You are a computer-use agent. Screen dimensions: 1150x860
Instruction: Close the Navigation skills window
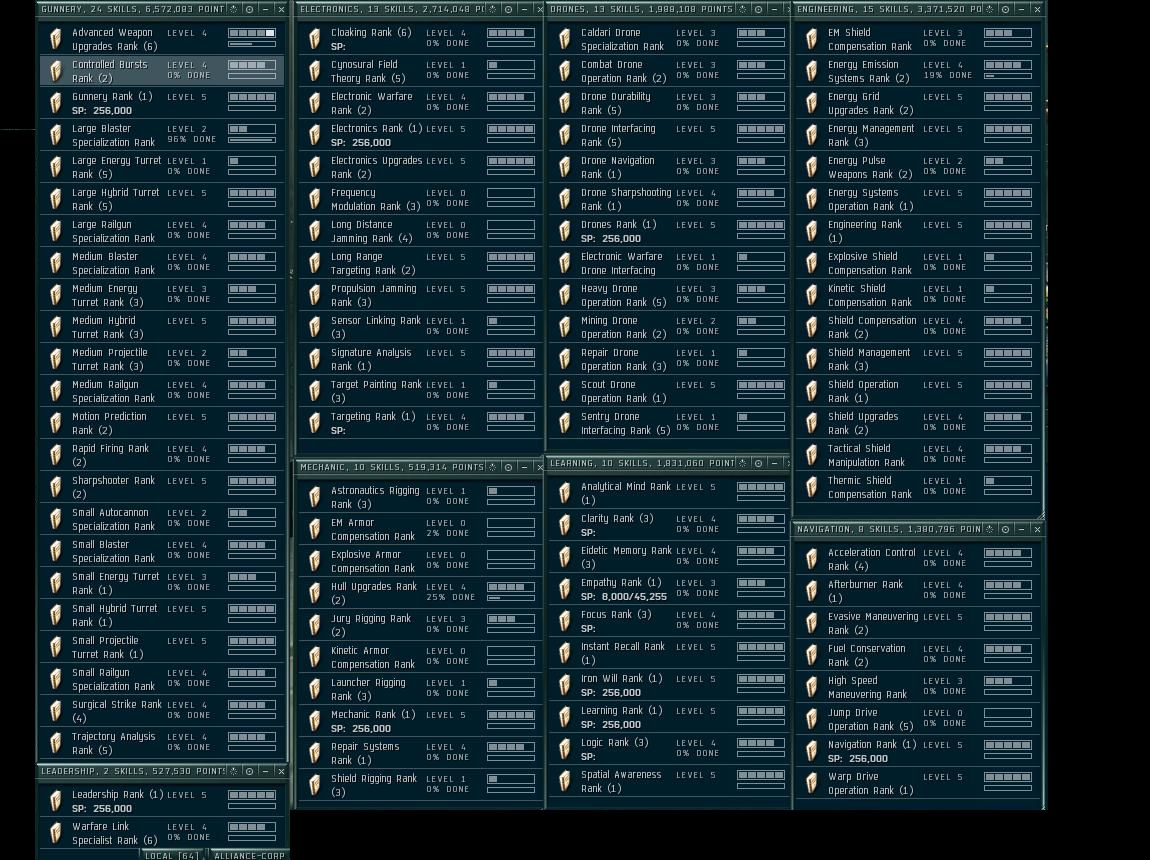1037,529
